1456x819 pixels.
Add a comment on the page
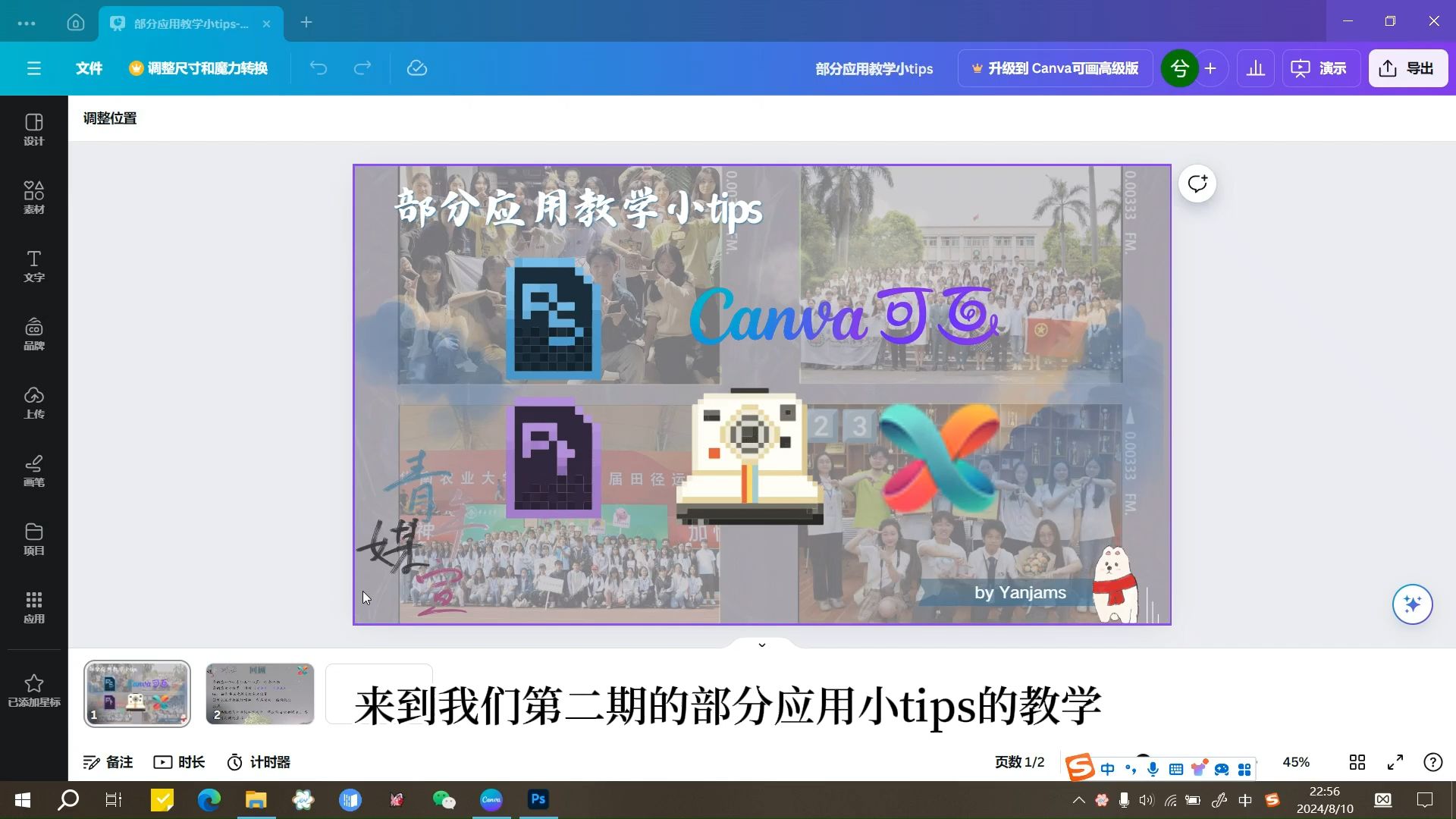[1197, 184]
